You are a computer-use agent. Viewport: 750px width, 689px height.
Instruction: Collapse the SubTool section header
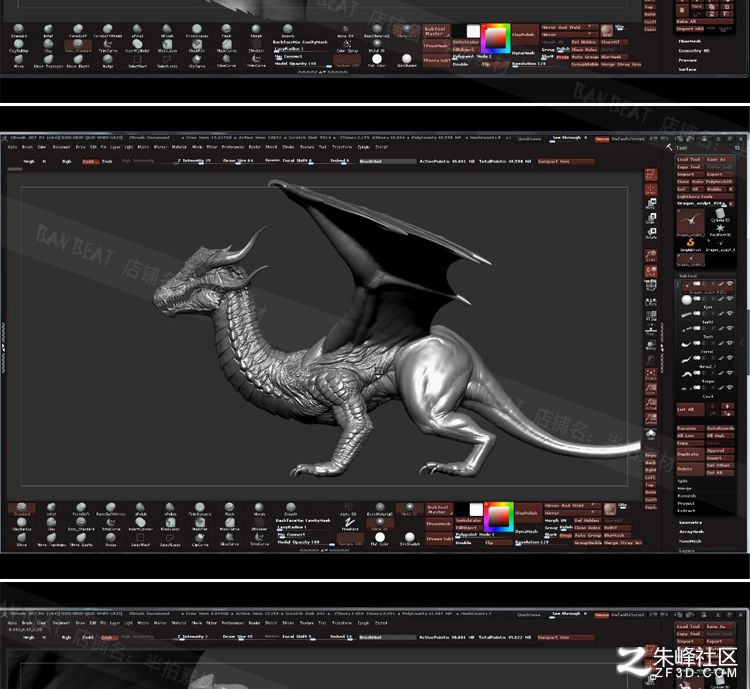[x=688, y=276]
